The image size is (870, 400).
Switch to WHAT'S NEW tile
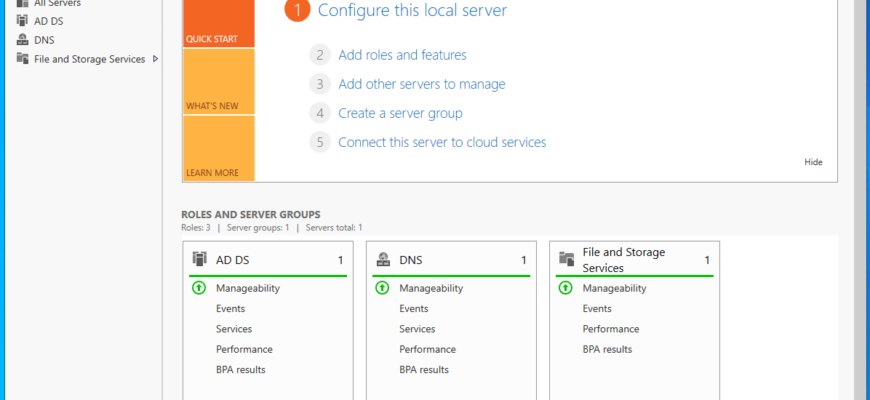pos(219,82)
